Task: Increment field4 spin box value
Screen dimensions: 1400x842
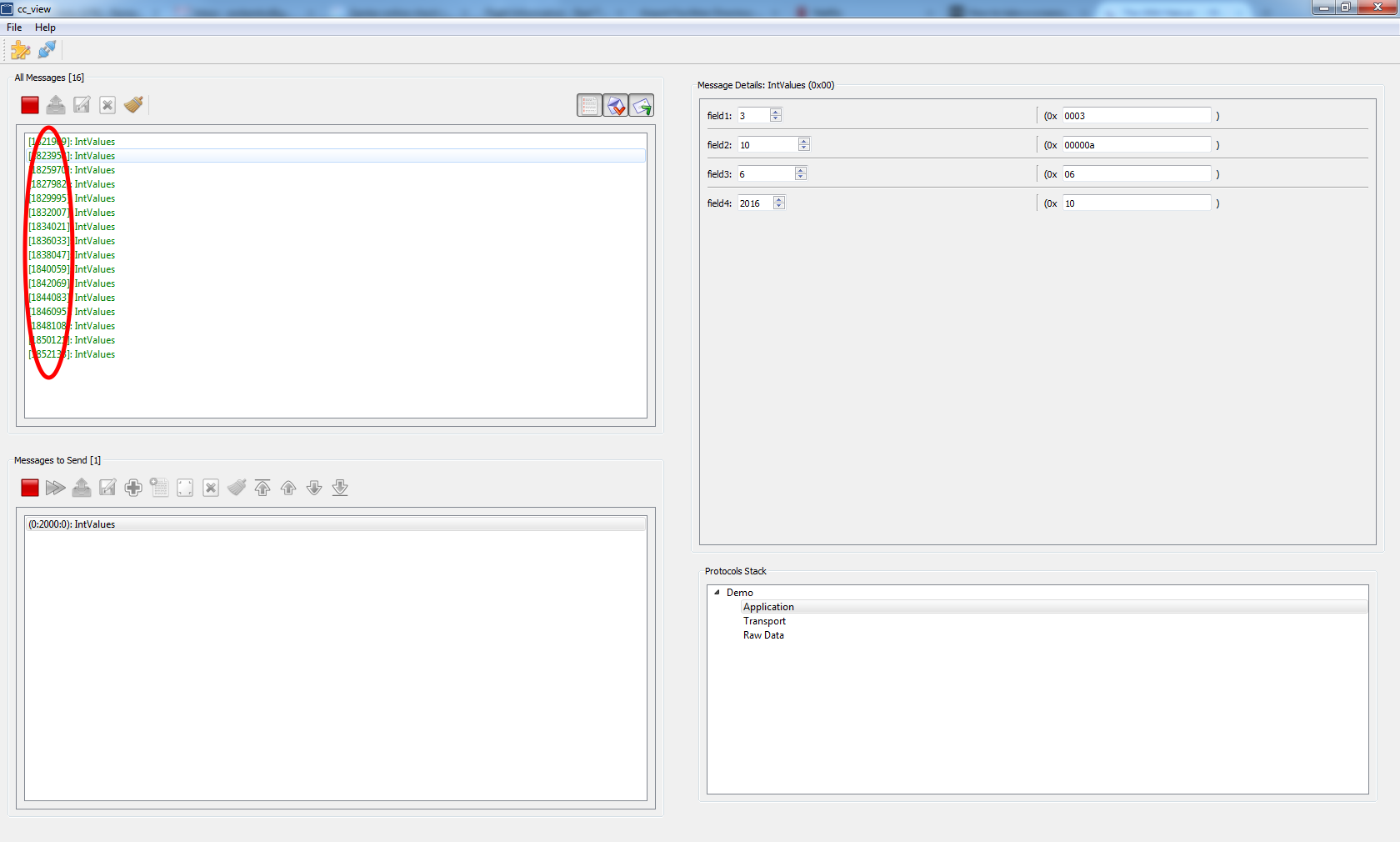Action: coord(779,200)
